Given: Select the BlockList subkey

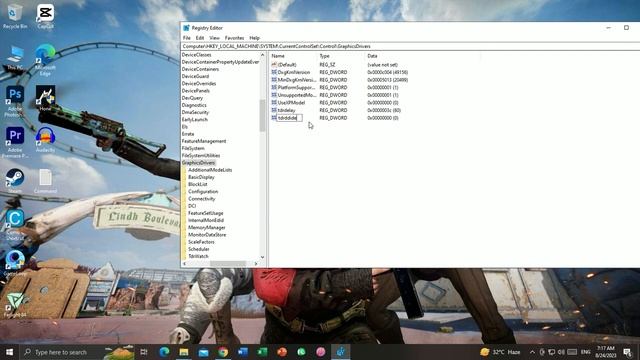Looking at the screenshot, I should [198, 184].
